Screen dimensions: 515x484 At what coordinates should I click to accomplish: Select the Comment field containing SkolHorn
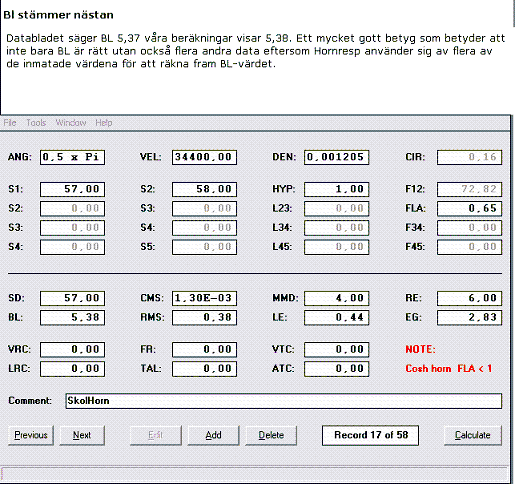pos(284,401)
